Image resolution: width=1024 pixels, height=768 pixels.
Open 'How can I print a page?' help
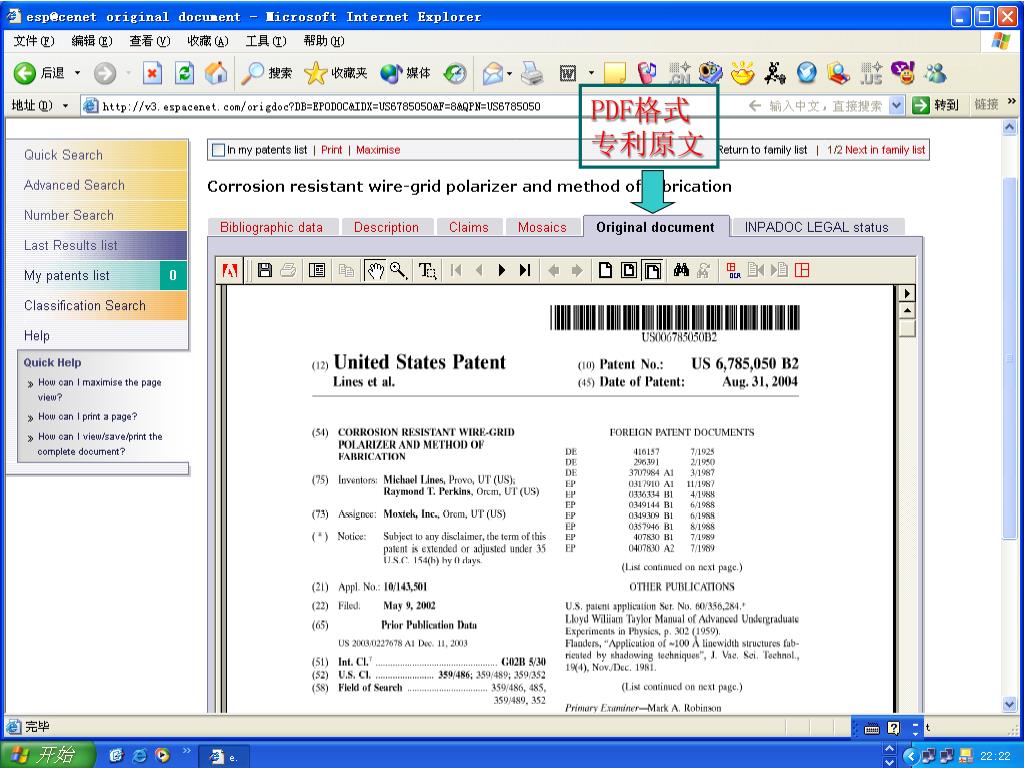[x=88, y=417]
